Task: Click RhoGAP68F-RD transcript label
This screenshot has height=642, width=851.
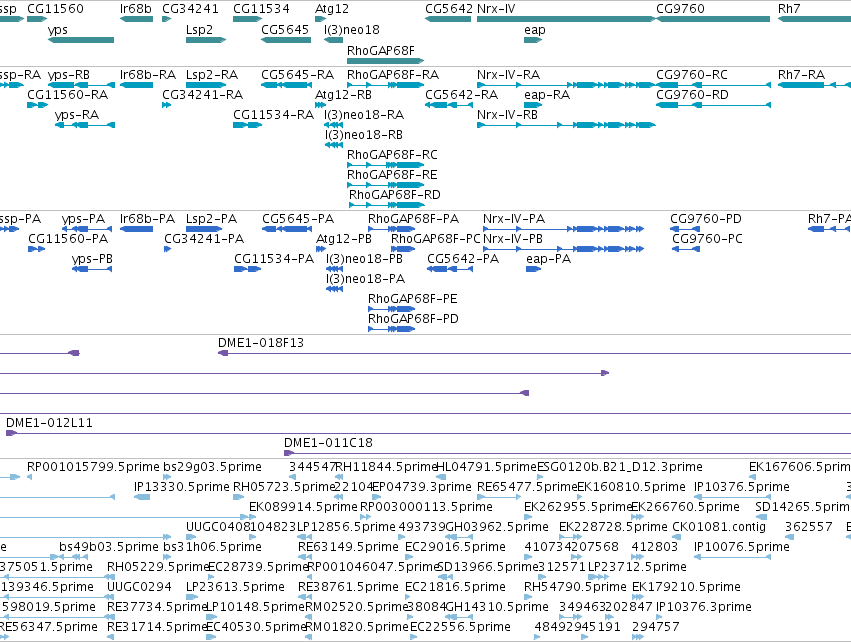Action: (395, 194)
